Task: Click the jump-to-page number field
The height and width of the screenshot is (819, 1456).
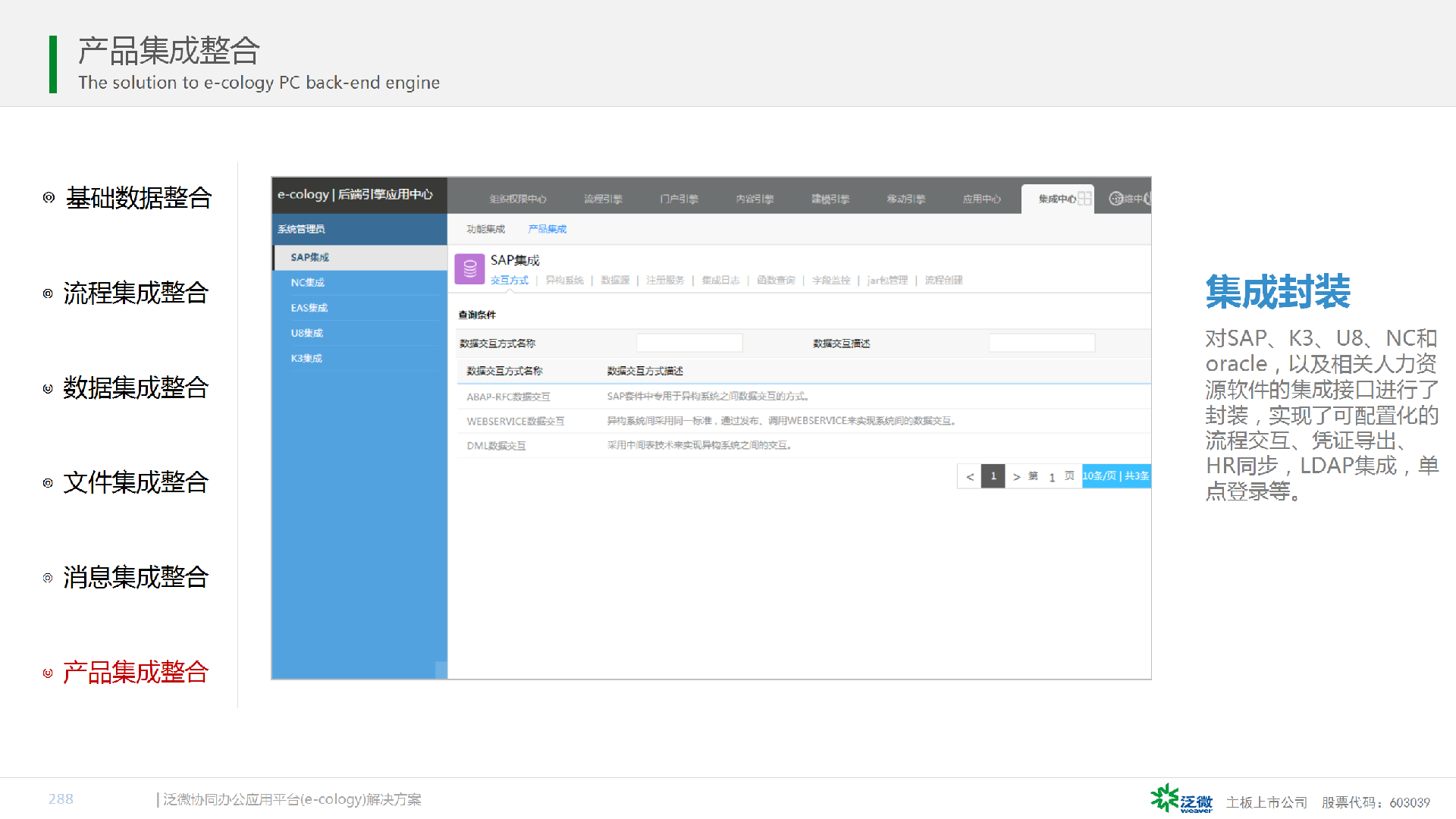Action: click(1052, 477)
